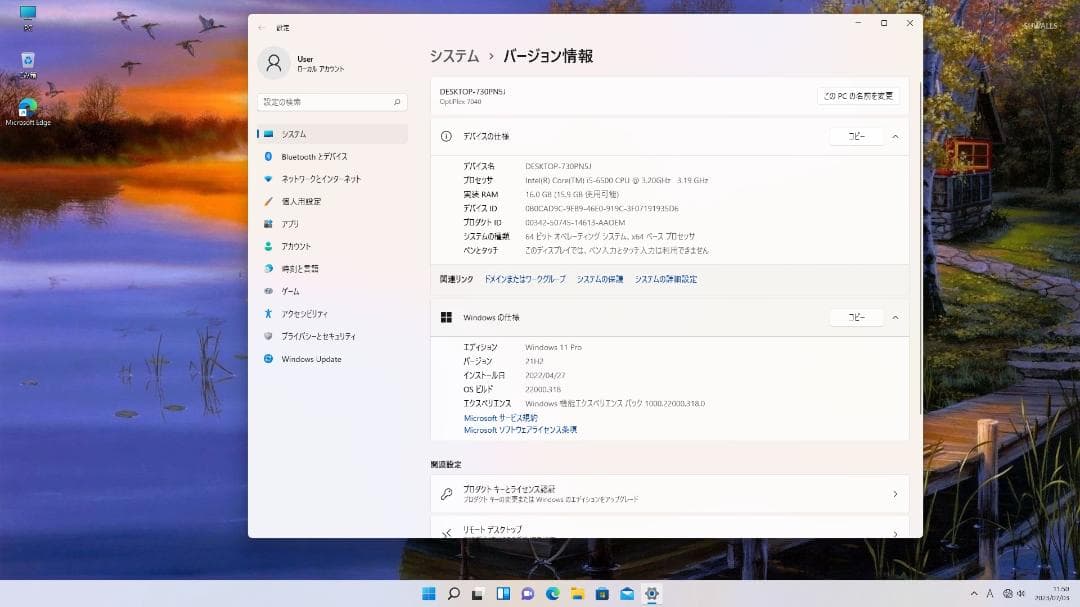Open Task View from the taskbar
The image size is (1080, 607).
point(501,593)
